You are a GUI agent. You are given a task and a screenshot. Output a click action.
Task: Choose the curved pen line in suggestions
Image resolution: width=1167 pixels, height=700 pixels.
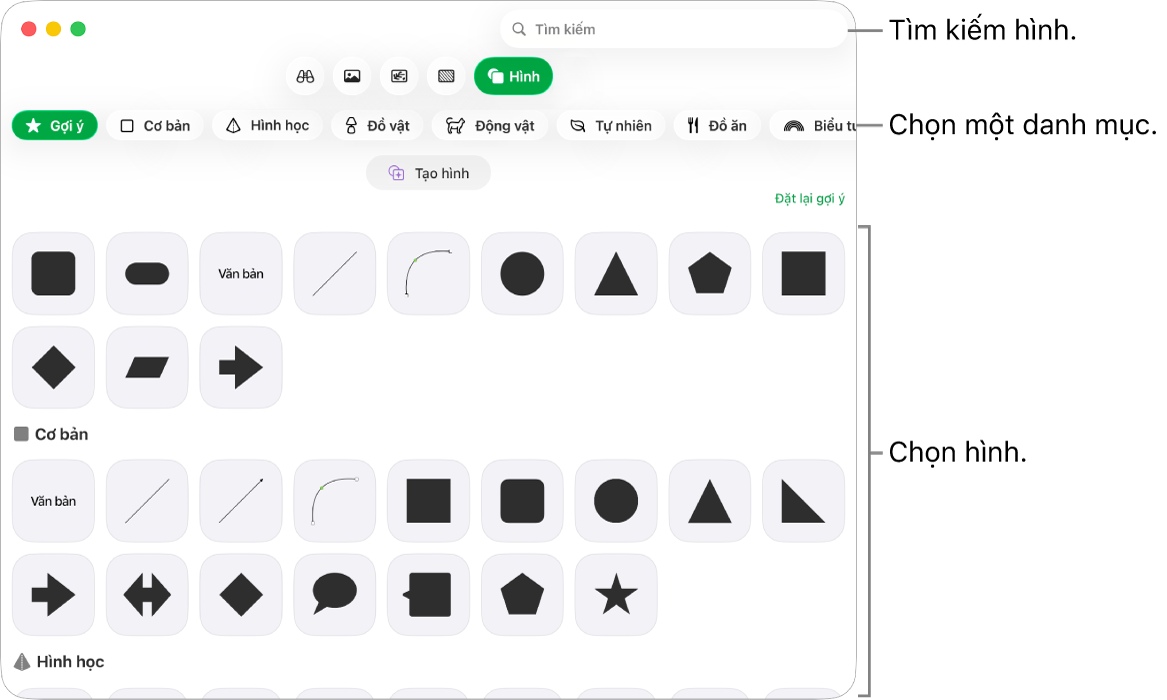(429, 273)
